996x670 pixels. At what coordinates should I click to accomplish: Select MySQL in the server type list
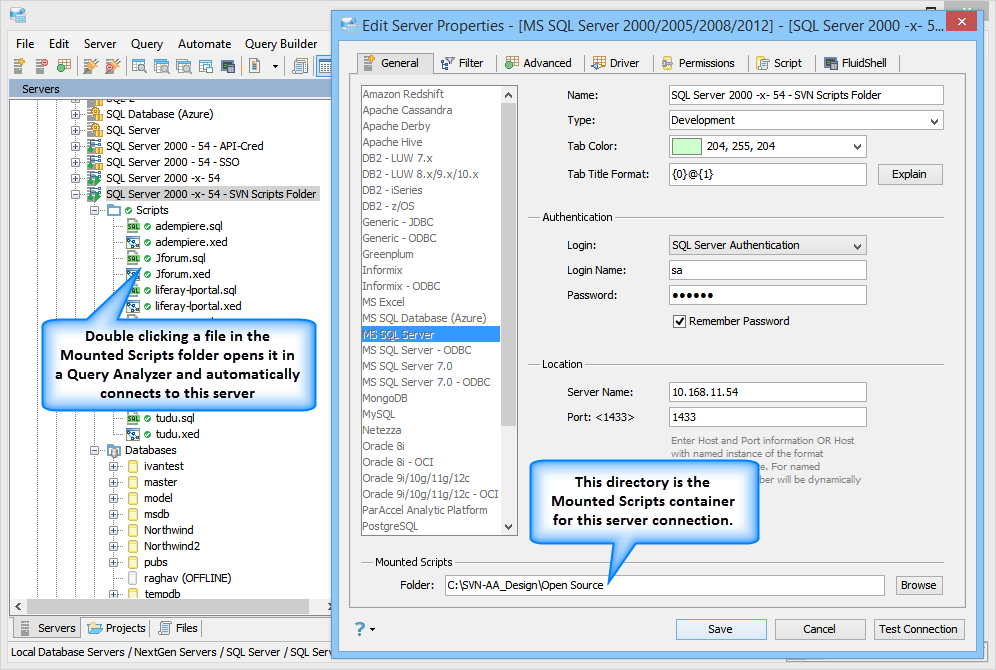click(379, 414)
